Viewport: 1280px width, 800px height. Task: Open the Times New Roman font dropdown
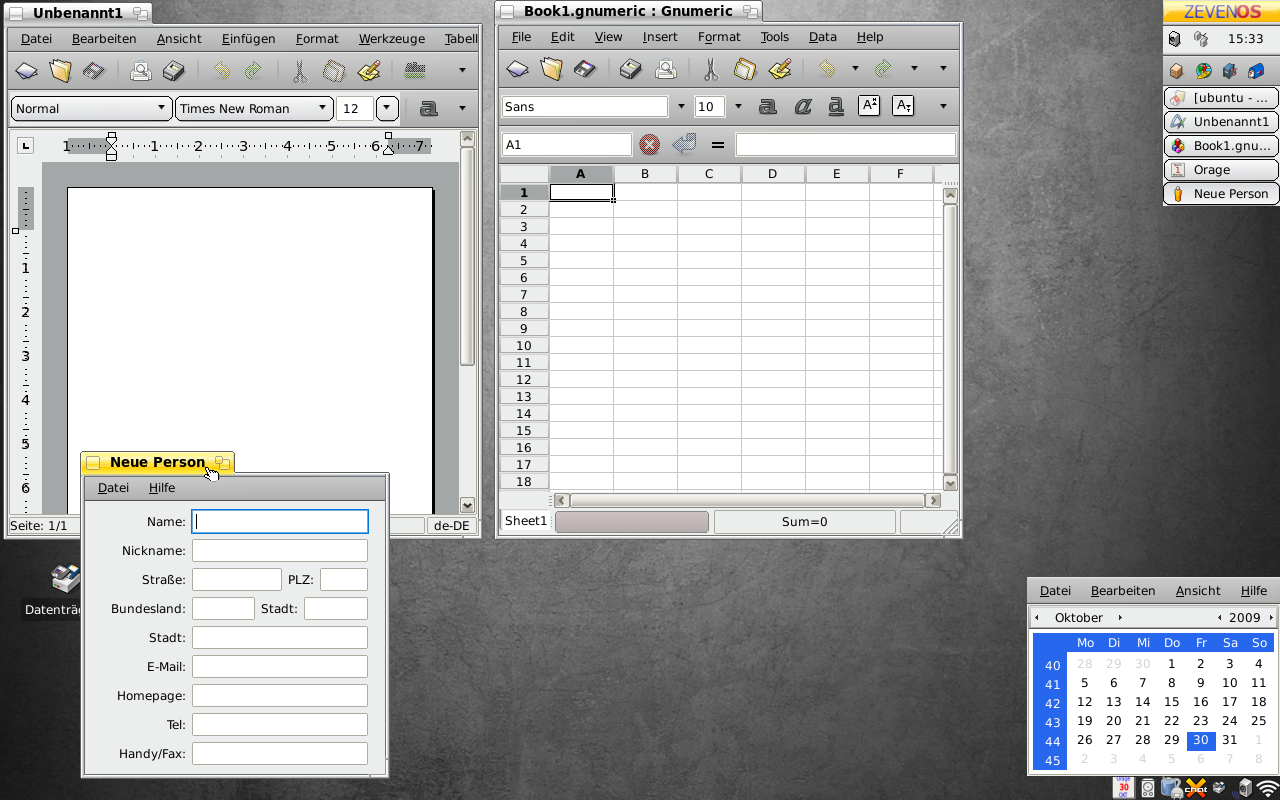pyautogui.click(x=254, y=108)
